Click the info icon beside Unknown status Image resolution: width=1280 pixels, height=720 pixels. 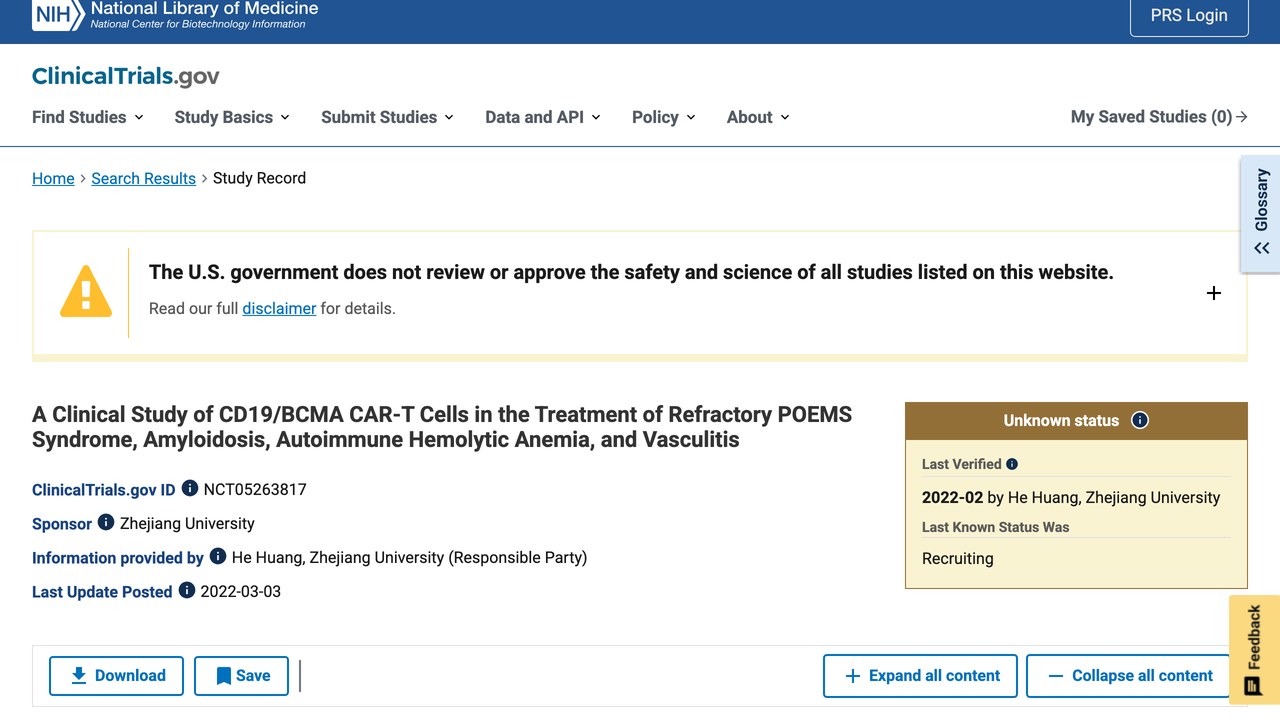(1140, 420)
